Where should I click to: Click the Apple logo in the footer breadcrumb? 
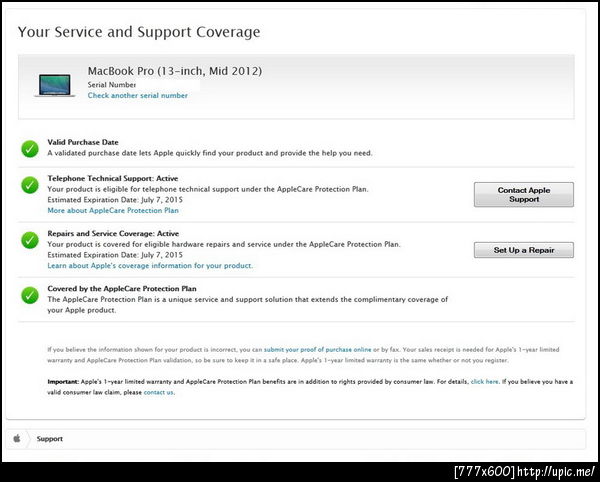pos(17,438)
